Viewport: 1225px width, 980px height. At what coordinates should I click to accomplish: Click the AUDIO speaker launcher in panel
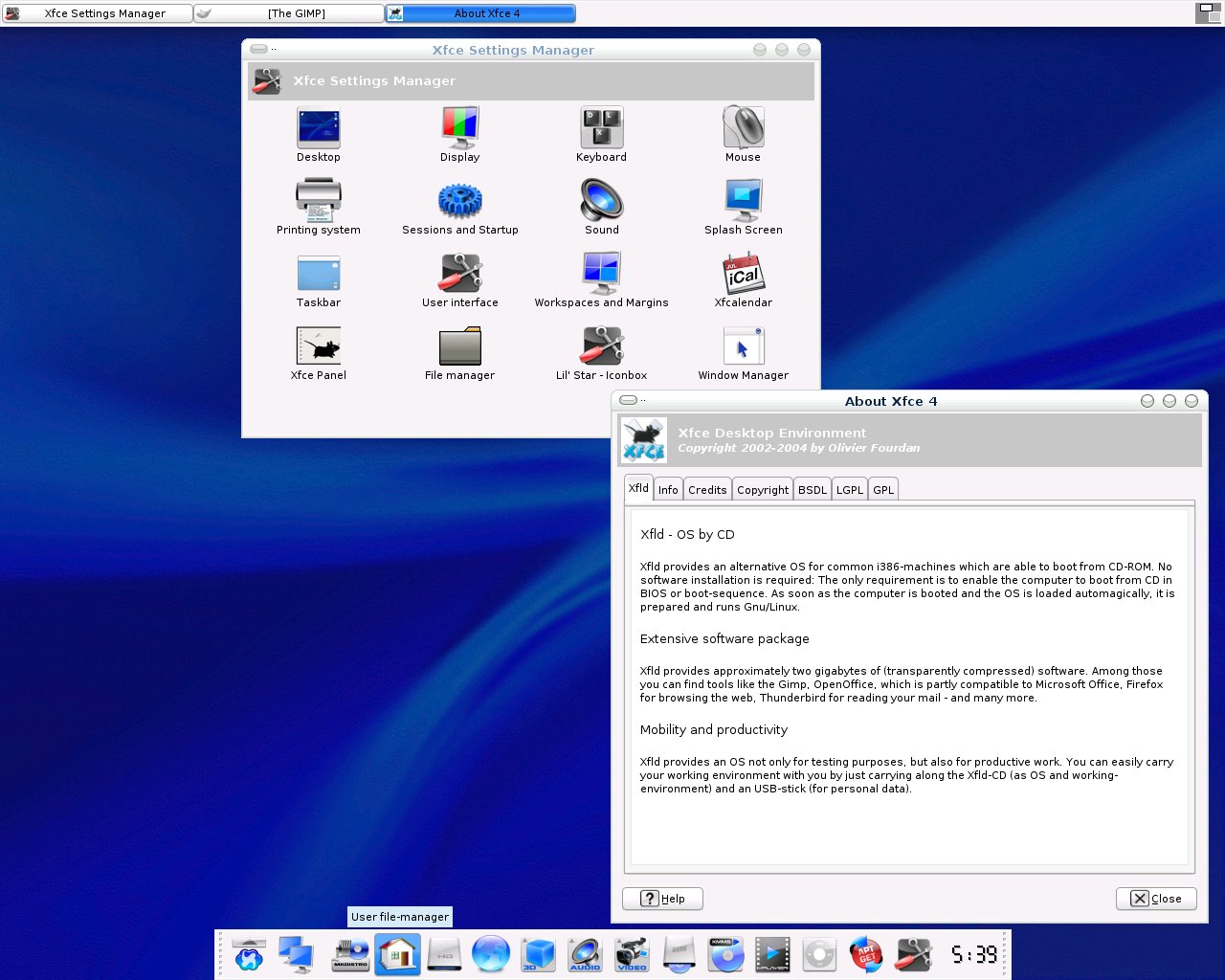[x=585, y=954]
